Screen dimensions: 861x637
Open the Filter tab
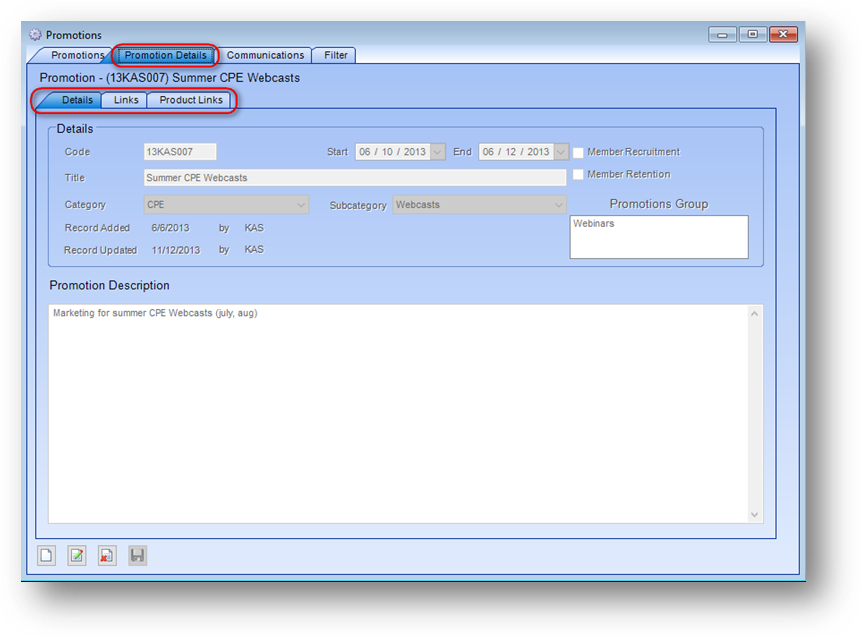(x=336, y=55)
